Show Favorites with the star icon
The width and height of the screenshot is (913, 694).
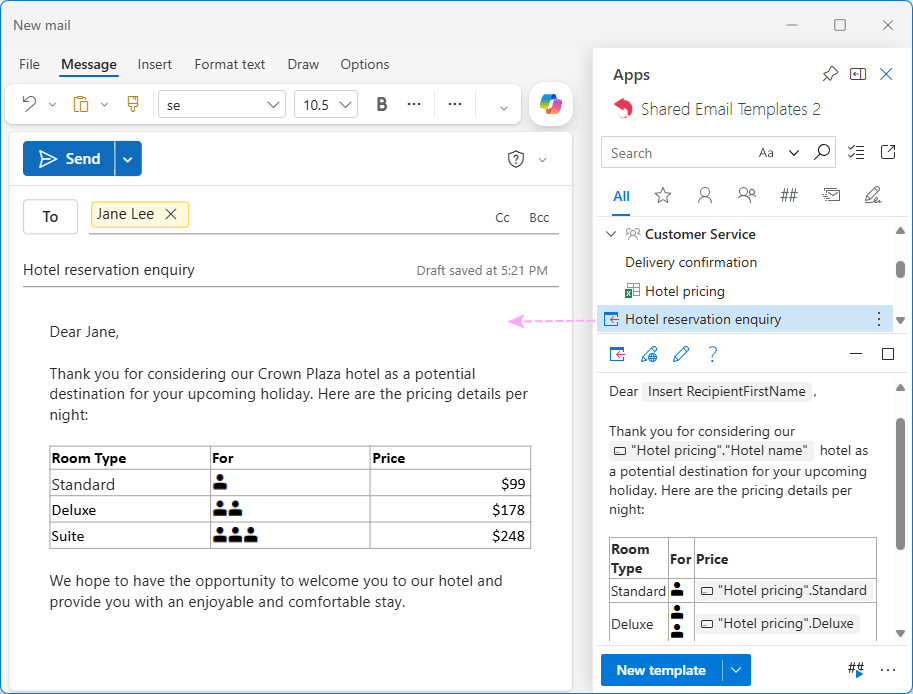pyautogui.click(x=663, y=195)
